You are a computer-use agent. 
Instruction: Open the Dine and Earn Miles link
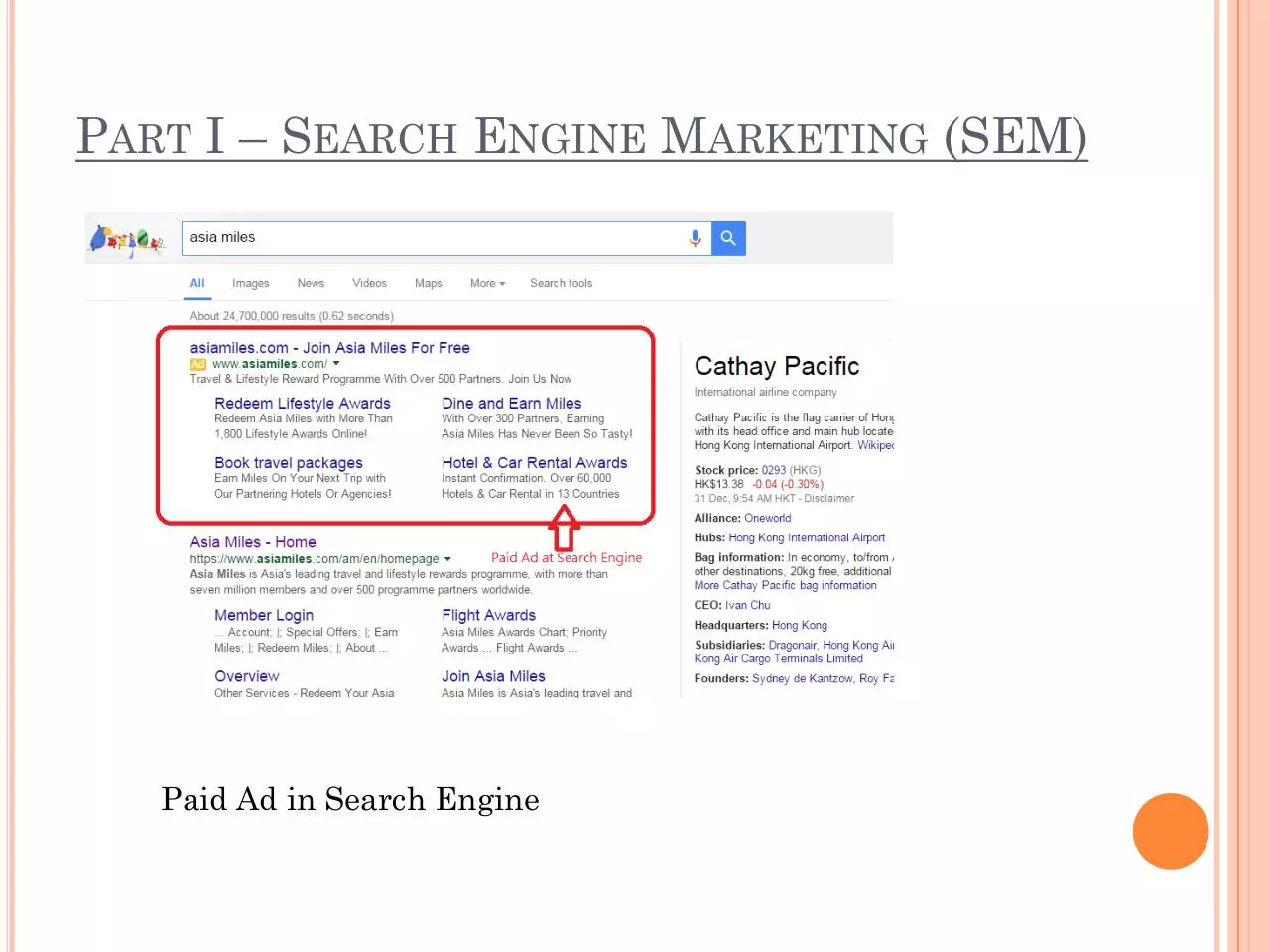512,404
